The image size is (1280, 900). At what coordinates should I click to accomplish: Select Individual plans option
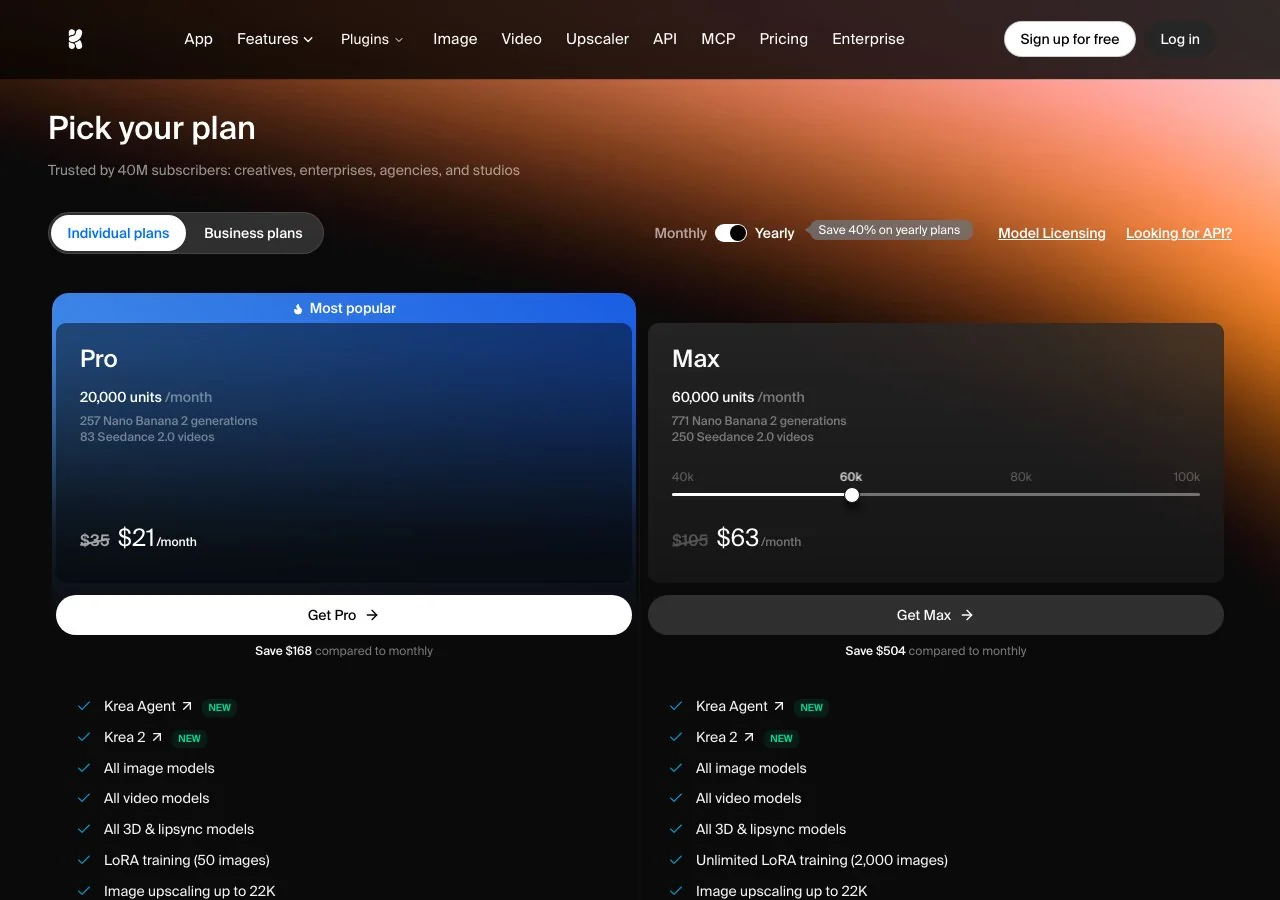118,233
